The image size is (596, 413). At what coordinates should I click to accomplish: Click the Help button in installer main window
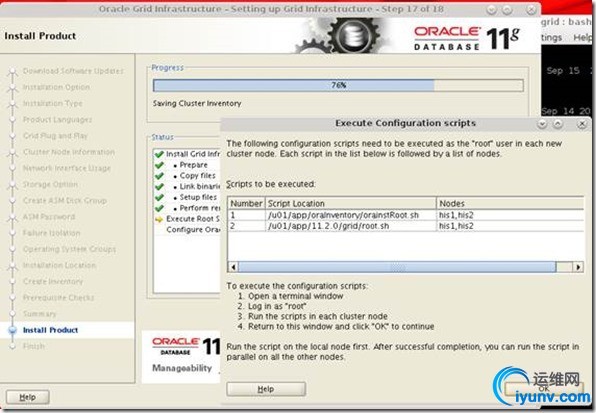[27, 397]
